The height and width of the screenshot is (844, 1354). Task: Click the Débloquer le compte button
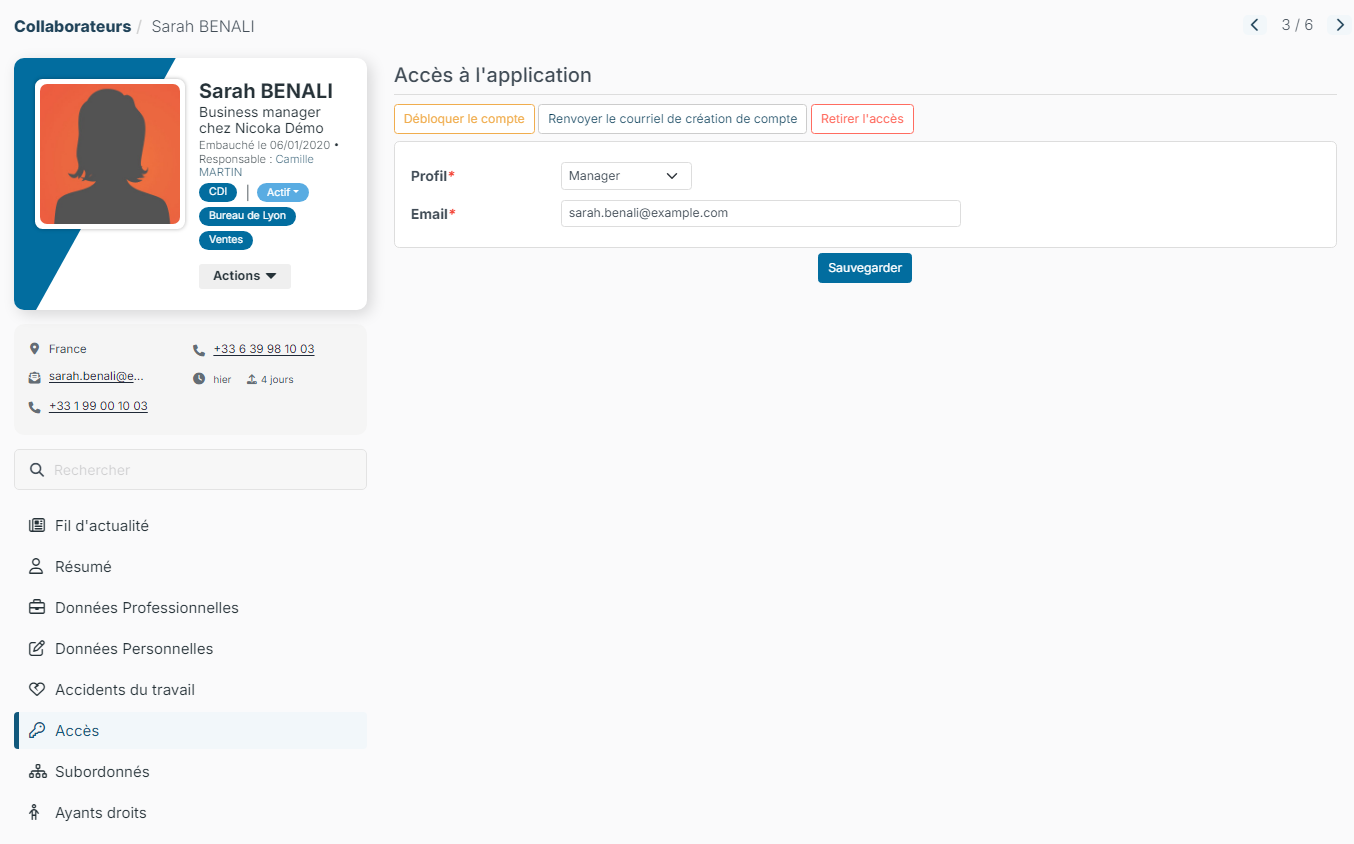(x=464, y=119)
